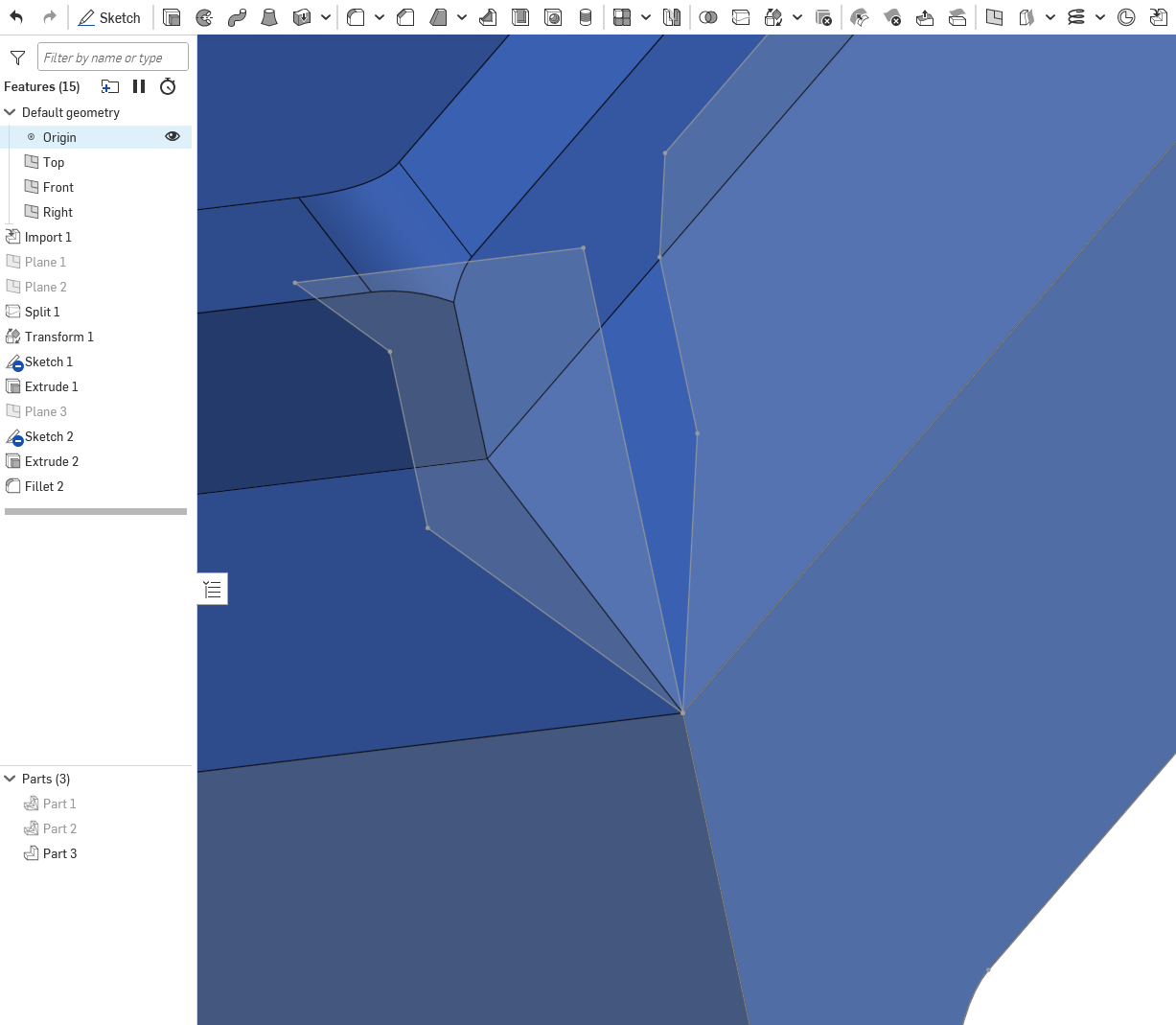Screen dimensions: 1176x1025
Task: Collapse the Parts (3) section
Action: (x=10, y=779)
